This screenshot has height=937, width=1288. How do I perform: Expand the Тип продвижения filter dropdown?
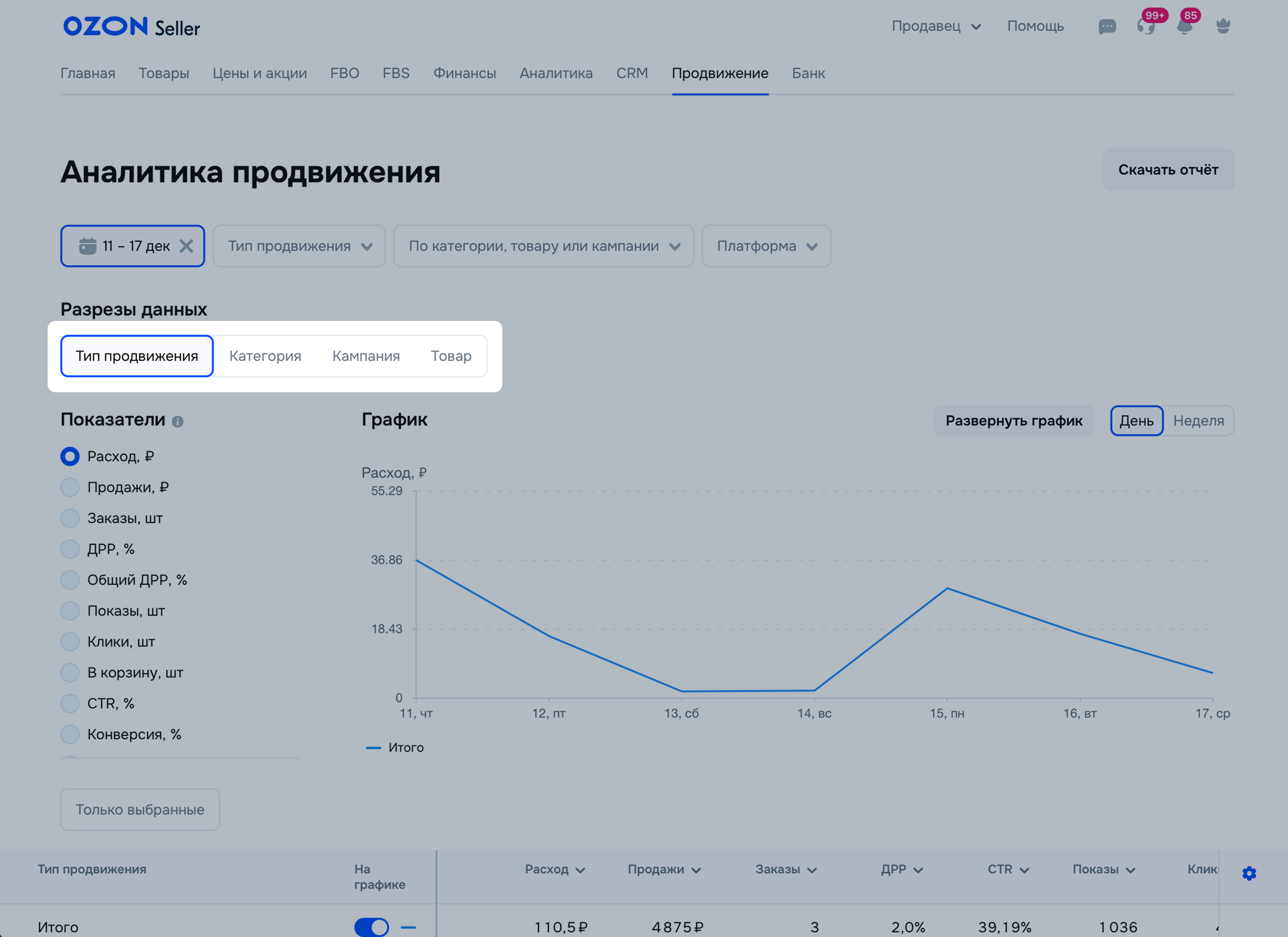coord(299,246)
